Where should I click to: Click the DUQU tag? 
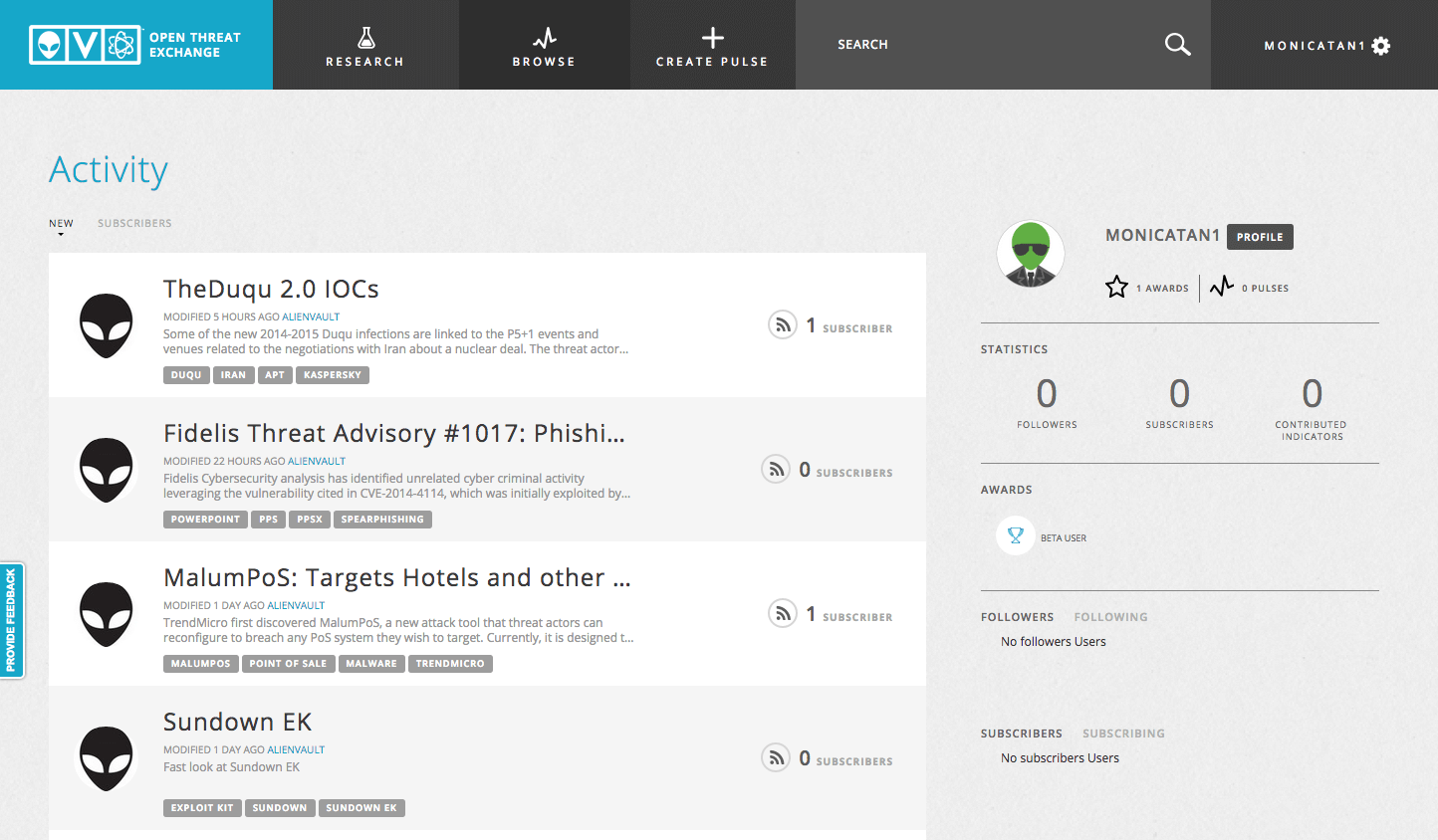[186, 375]
